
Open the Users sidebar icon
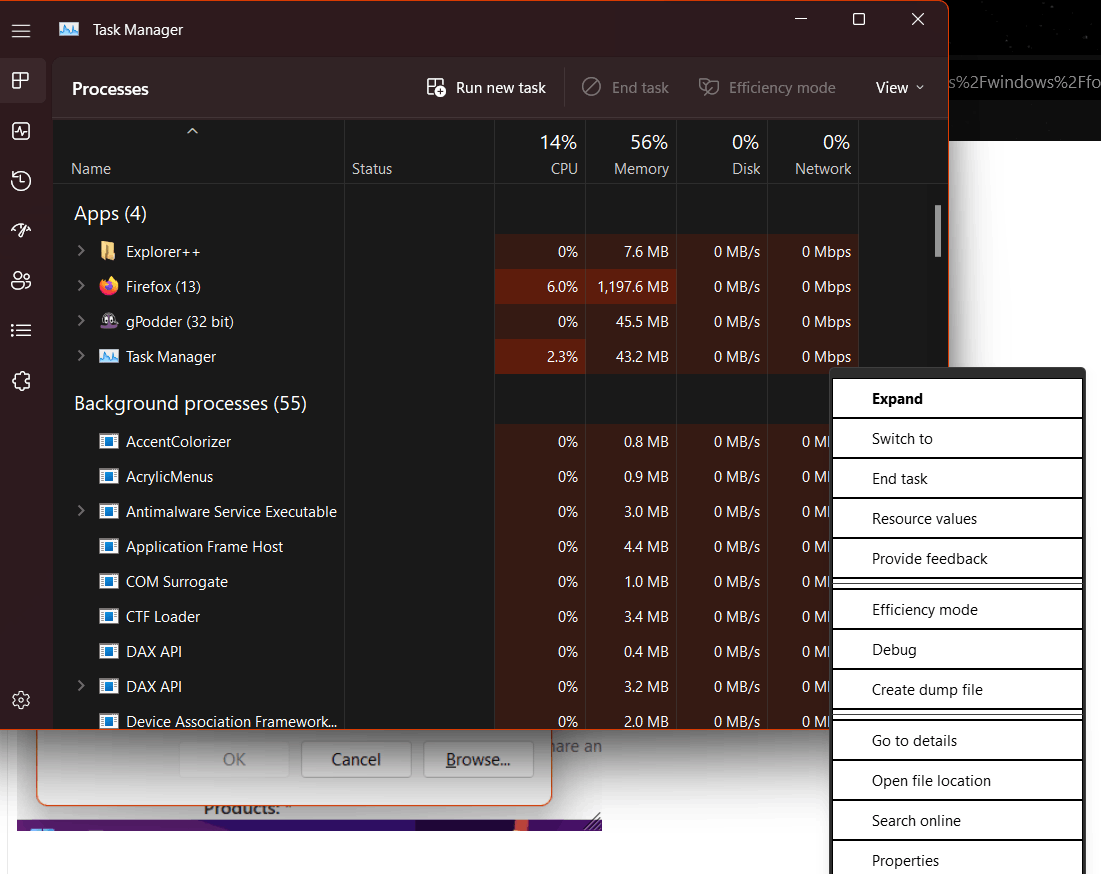pos(21,281)
